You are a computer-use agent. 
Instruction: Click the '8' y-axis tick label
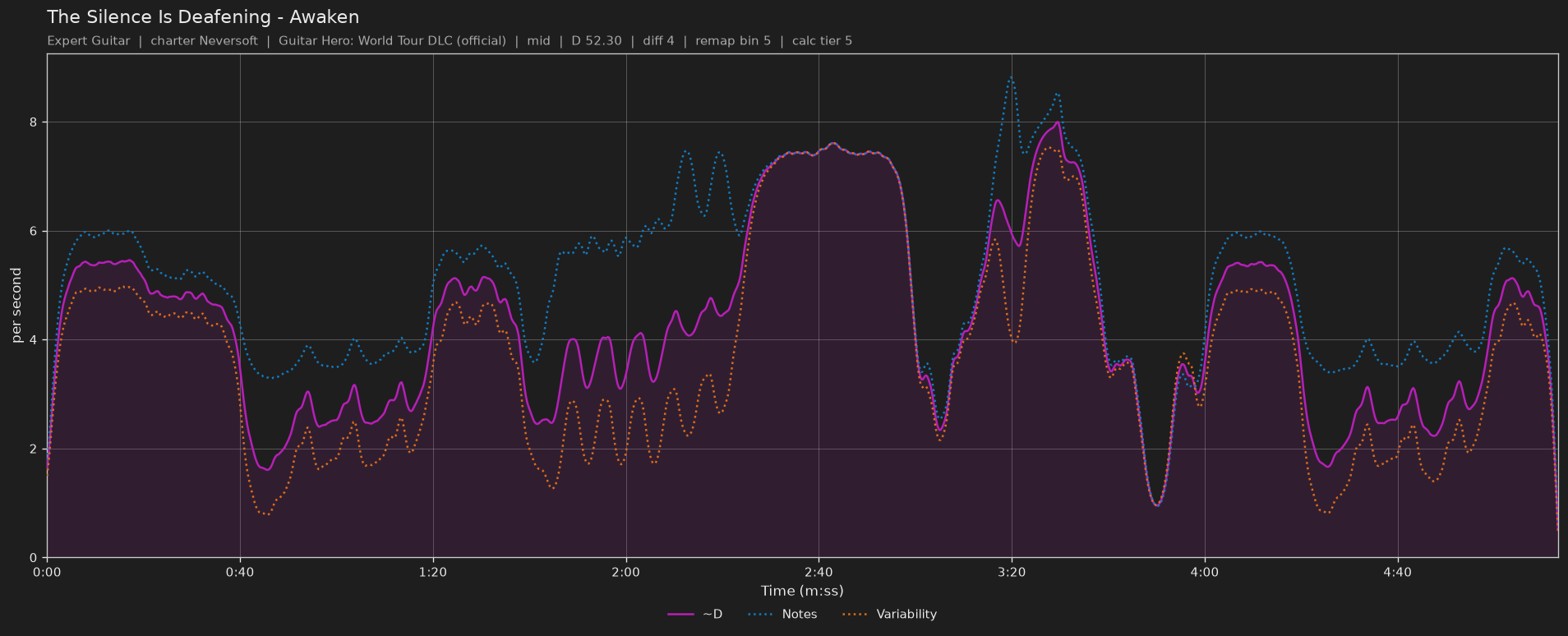(x=34, y=122)
